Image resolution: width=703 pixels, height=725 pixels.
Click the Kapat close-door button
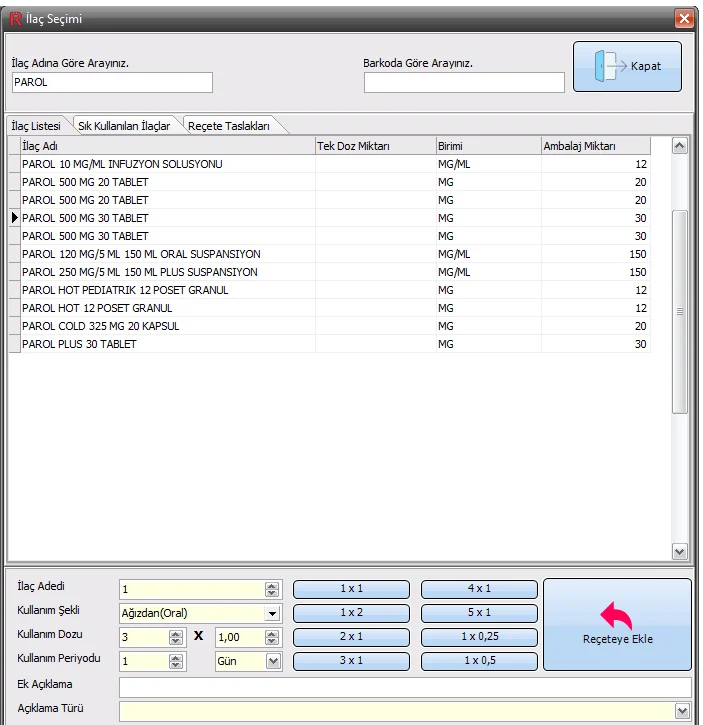click(x=627, y=67)
